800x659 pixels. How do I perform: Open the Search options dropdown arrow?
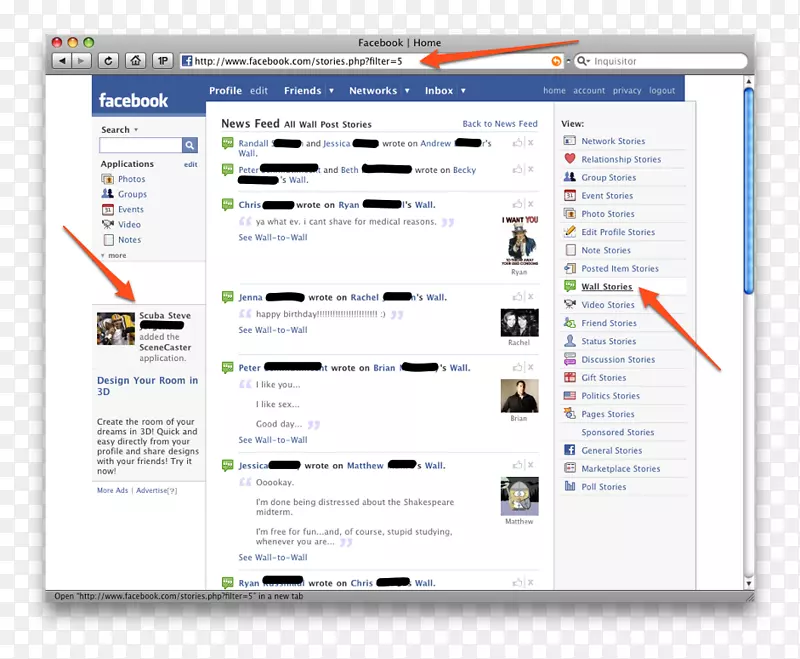tap(136, 130)
